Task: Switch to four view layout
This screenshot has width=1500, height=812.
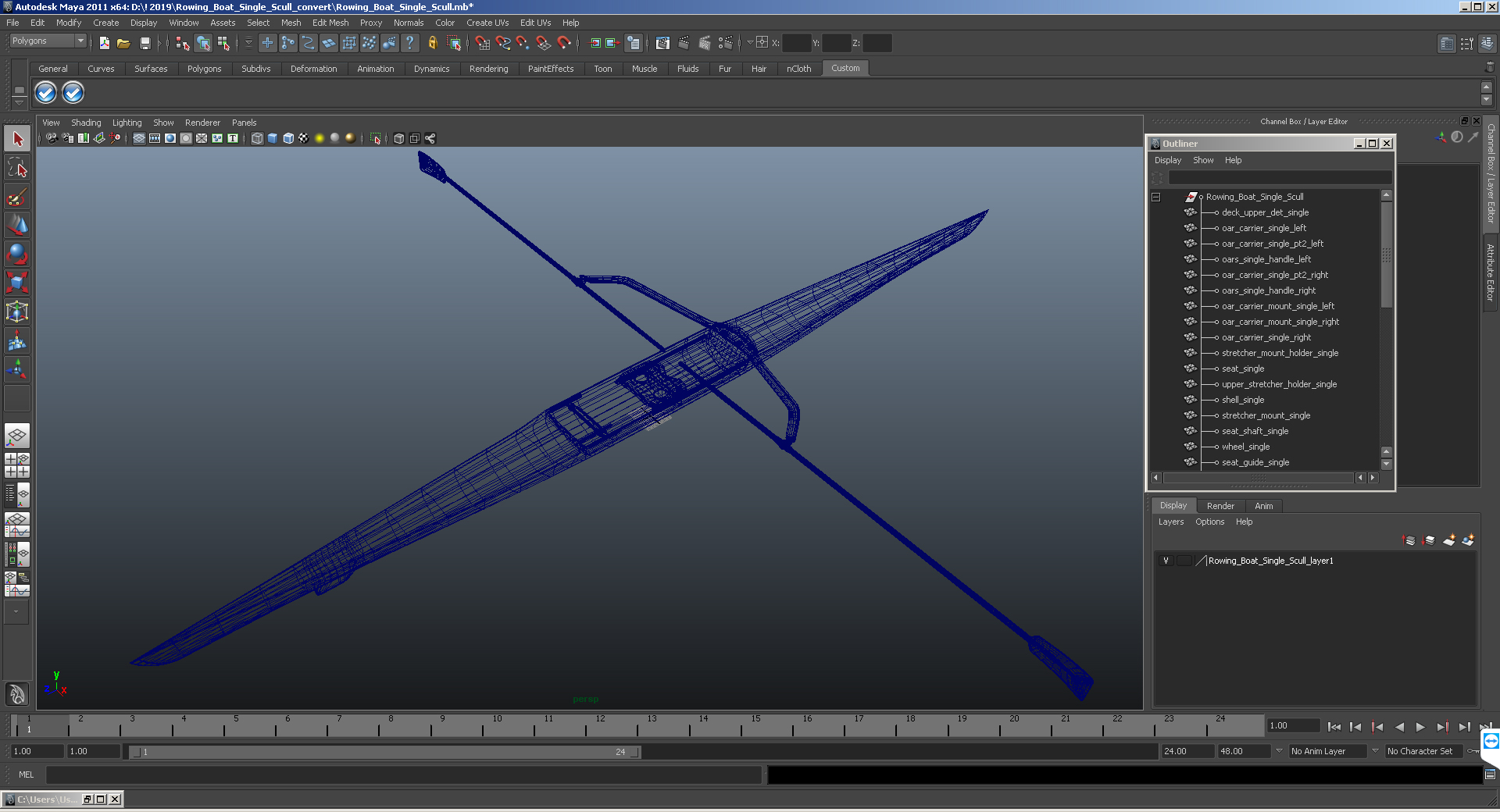Action: tap(17, 465)
